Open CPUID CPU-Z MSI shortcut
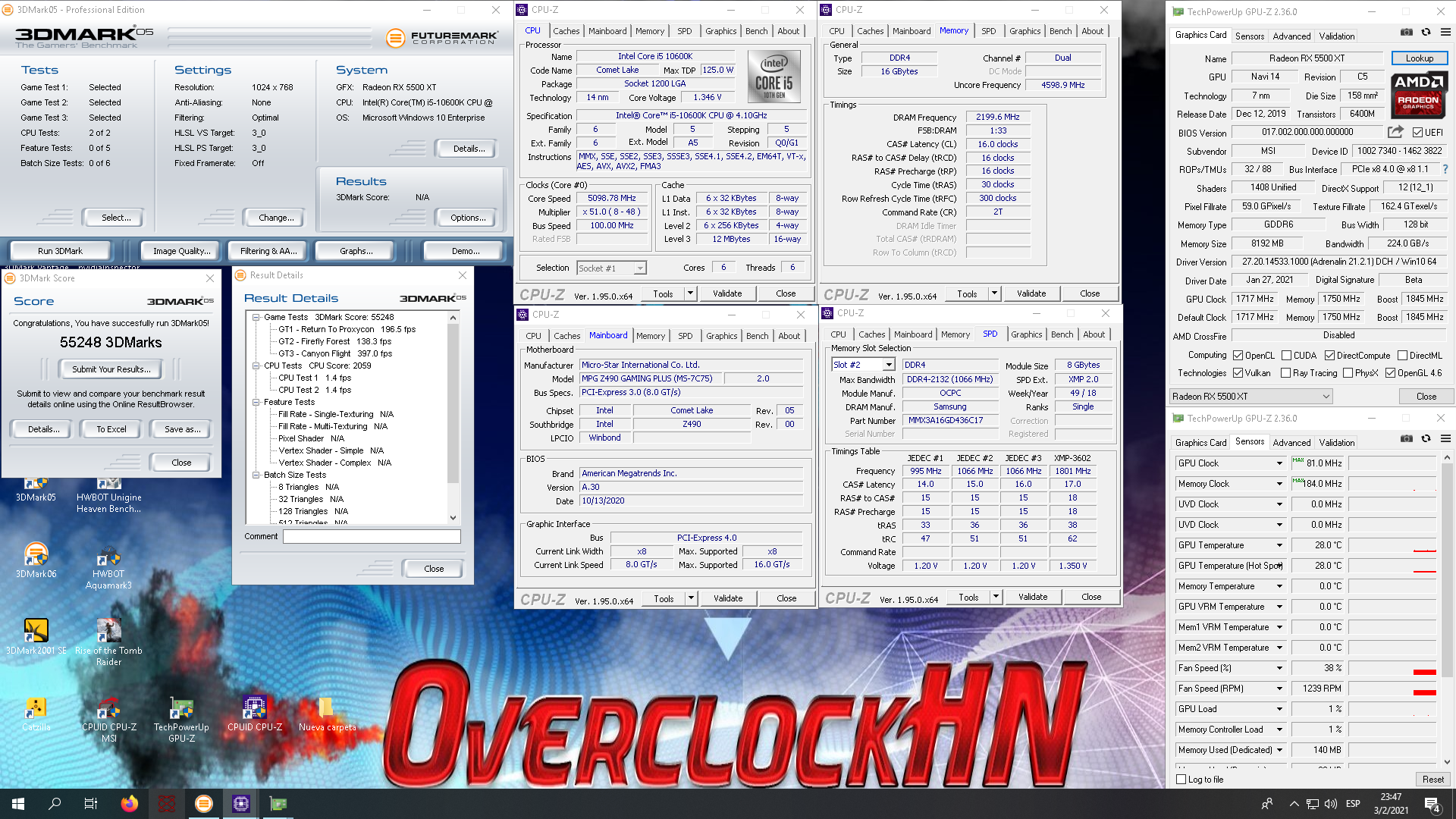The height and width of the screenshot is (819, 1456). coord(108,719)
